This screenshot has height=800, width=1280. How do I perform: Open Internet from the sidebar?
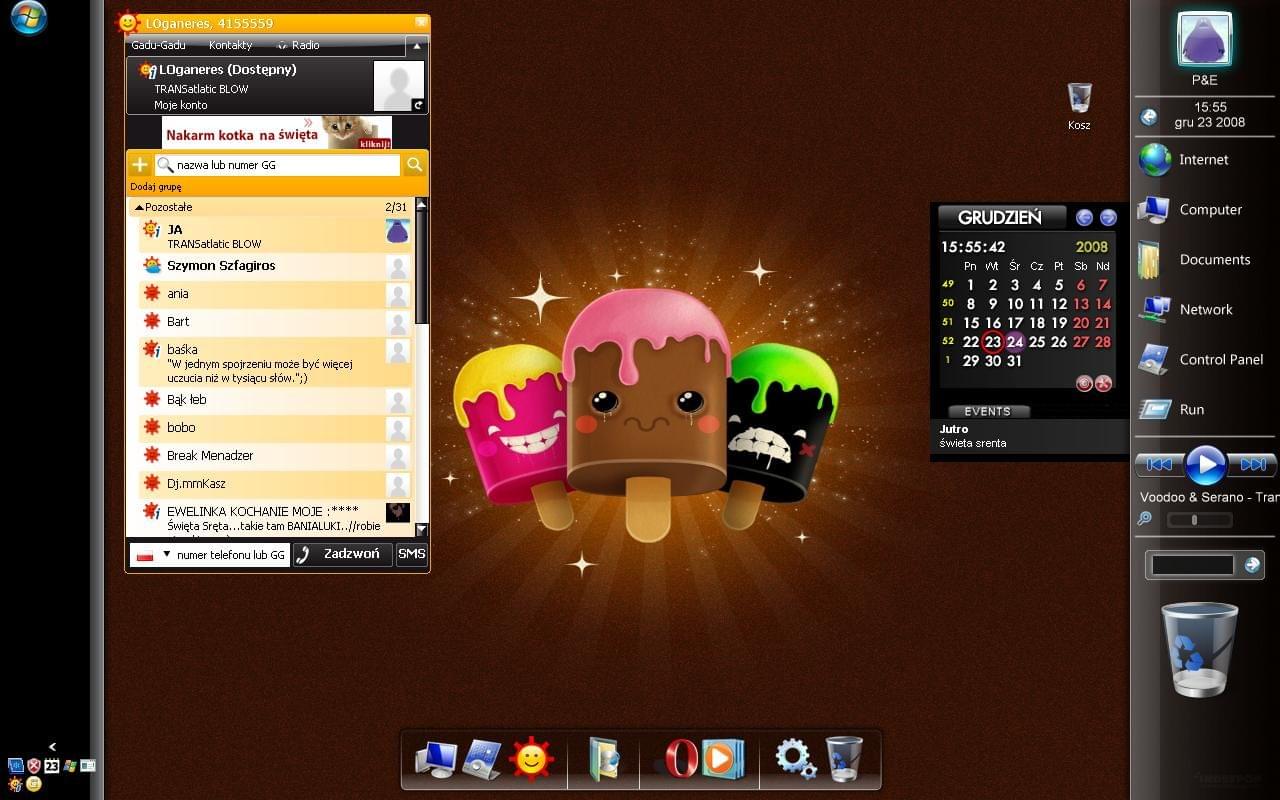pos(1184,160)
